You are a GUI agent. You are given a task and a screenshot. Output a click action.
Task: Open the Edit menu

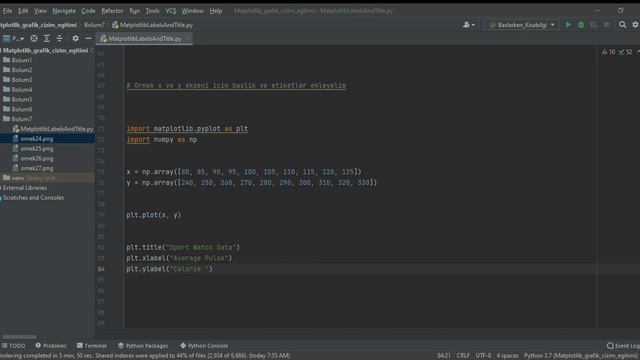pyautogui.click(x=23, y=11)
